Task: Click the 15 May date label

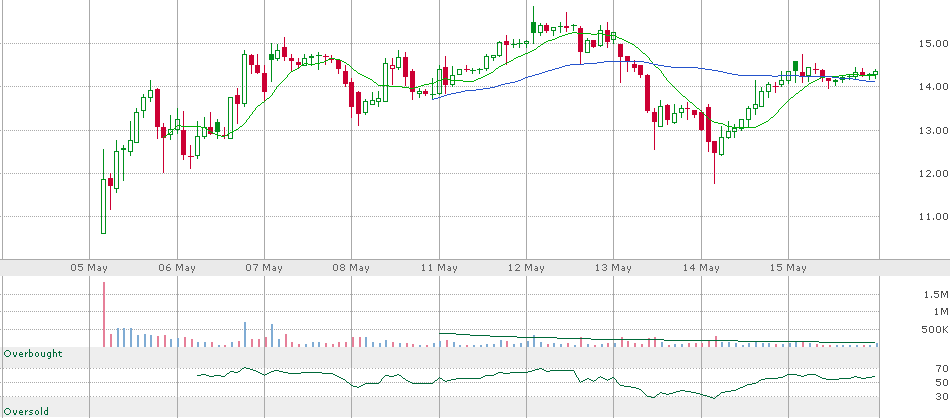Action: click(788, 268)
